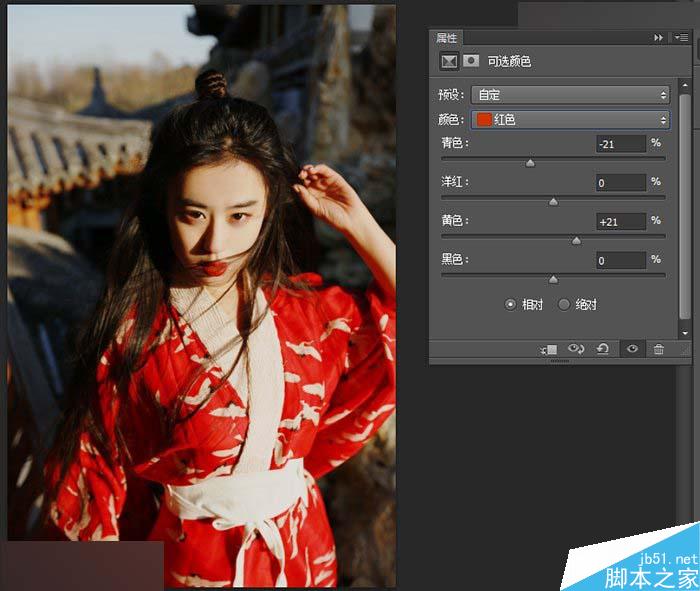The image size is (700, 591).
Task: Delete the adjustment layer with the trash icon
Action: [x=658, y=349]
